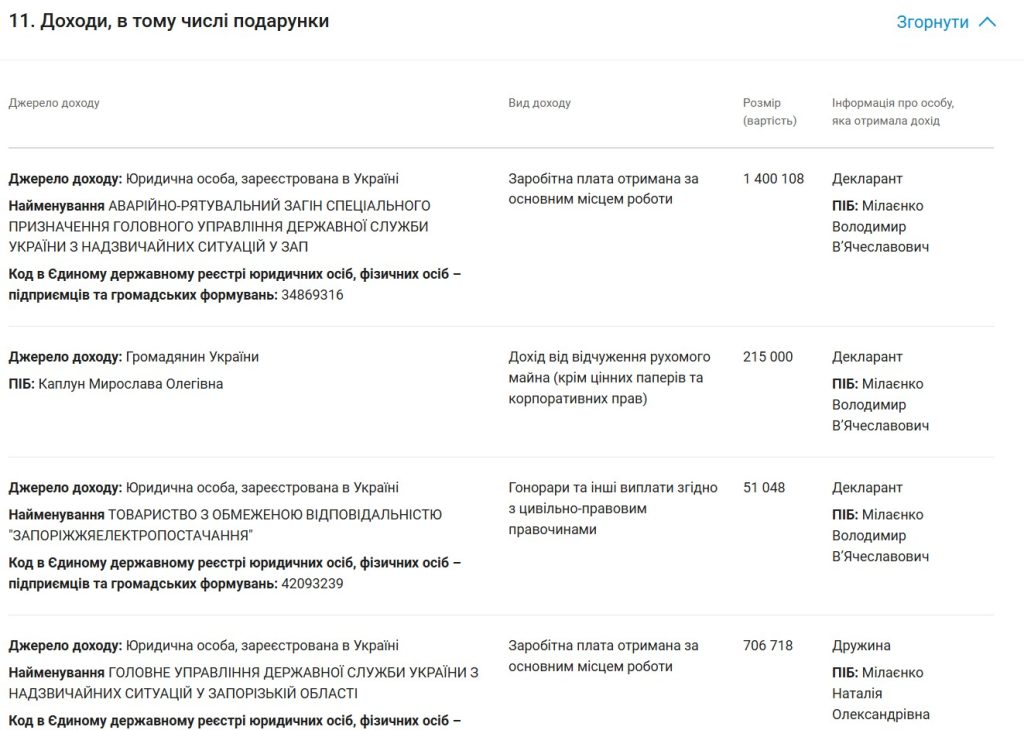Click the "Дружина" recipient label
1024x730 pixels.
(861, 646)
